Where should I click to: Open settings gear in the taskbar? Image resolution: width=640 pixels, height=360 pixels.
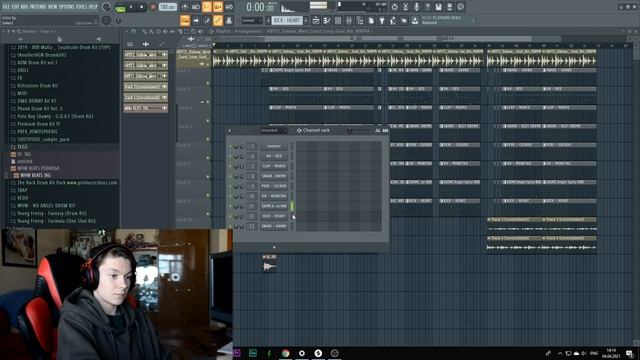[302, 353]
